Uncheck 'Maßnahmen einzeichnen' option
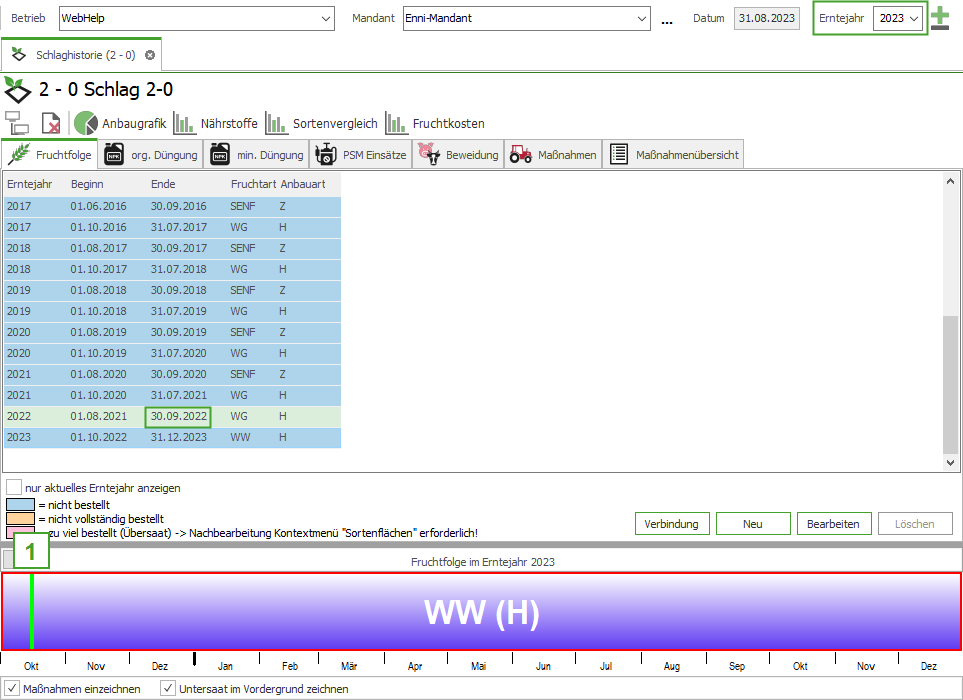Screen dimensions: 963x700 coord(12,689)
